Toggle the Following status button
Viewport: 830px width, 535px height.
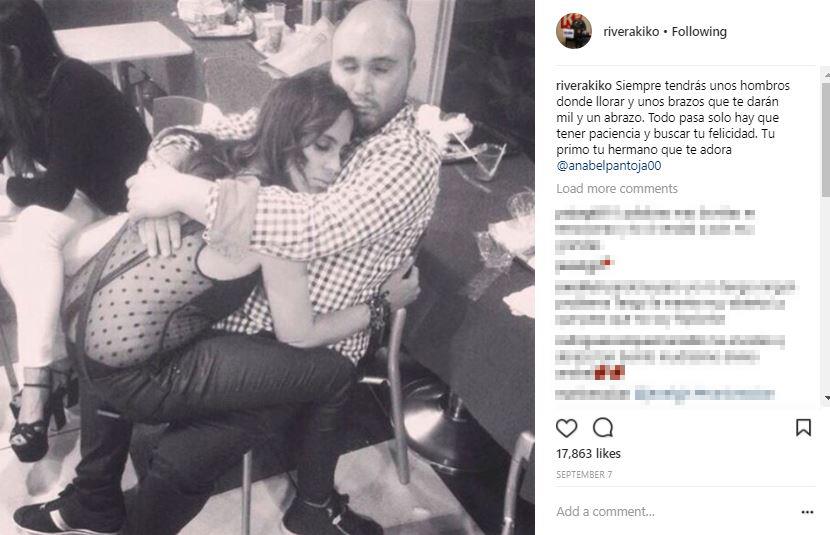(699, 32)
